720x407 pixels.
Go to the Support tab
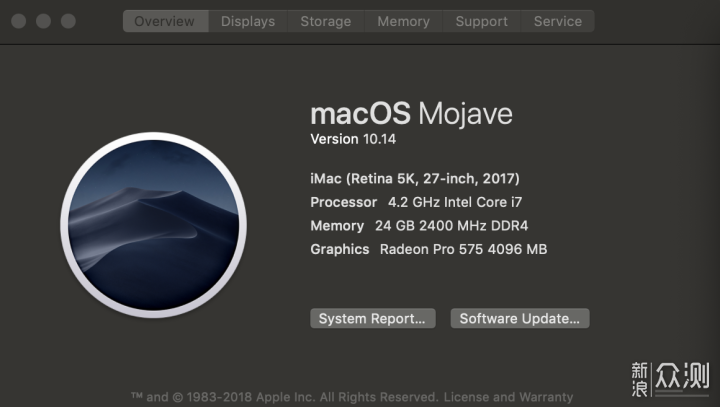[482, 21]
